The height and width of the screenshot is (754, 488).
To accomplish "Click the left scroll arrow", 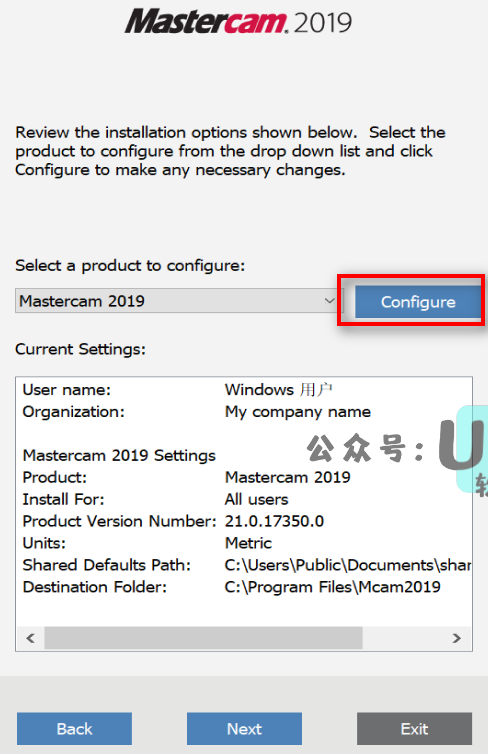I will [30, 638].
